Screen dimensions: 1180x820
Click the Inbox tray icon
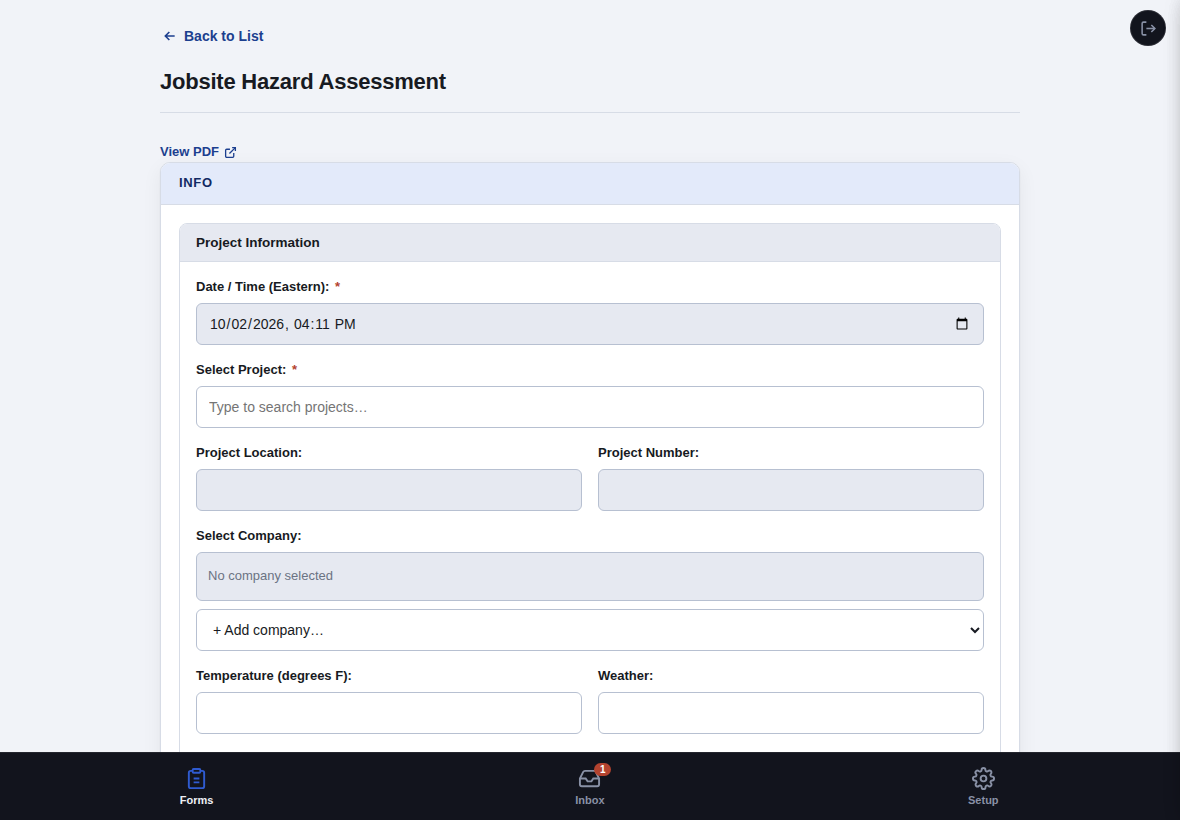(589, 779)
